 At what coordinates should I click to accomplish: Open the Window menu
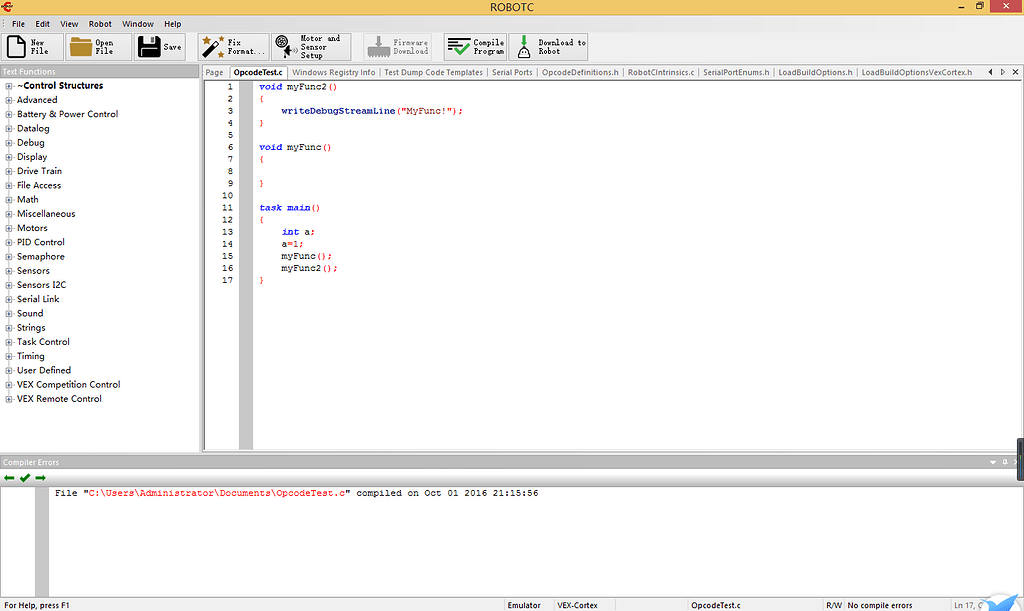(138, 24)
